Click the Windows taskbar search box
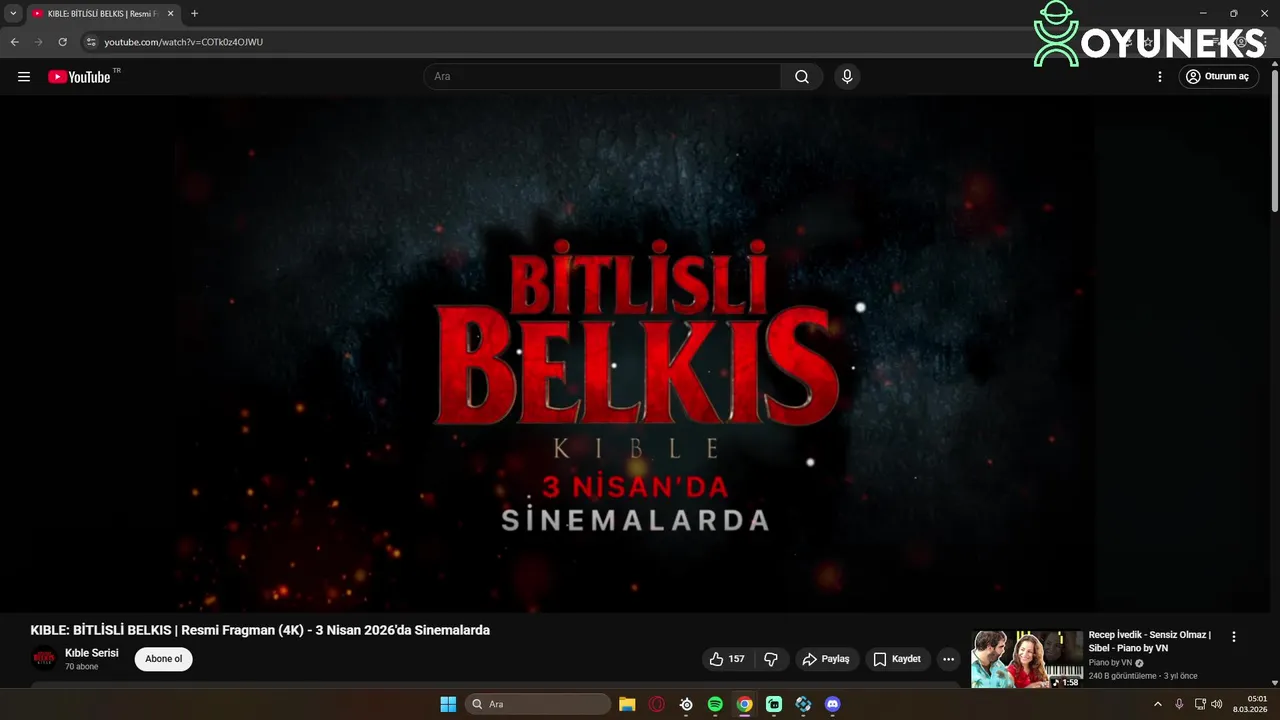The height and width of the screenshot is (720, 1280). 538,704
